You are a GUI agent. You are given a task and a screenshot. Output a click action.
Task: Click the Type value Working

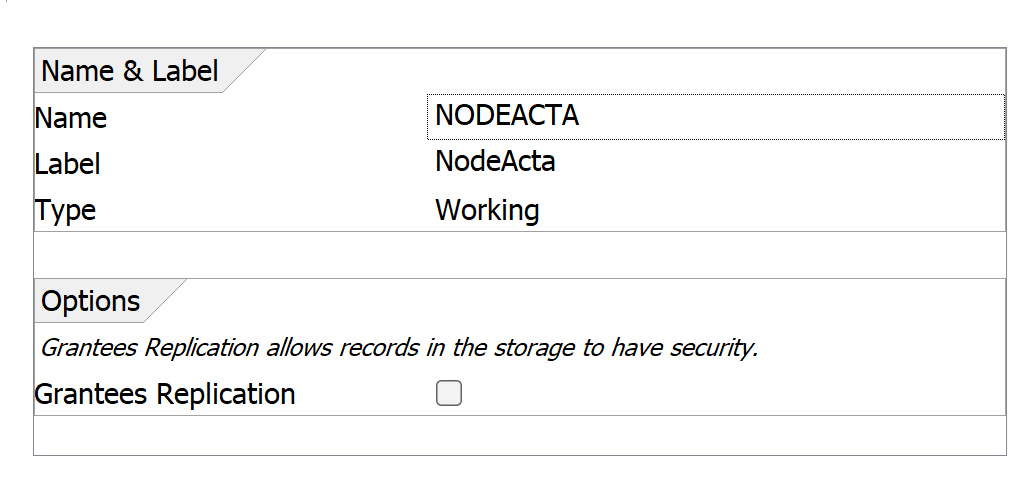pyautogui.click(x=487, y=211)
